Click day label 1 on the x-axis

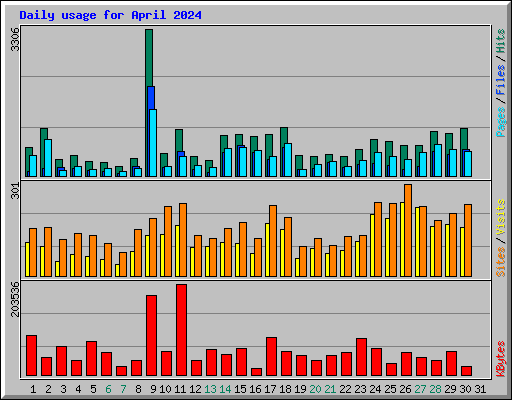coord(33,389)
